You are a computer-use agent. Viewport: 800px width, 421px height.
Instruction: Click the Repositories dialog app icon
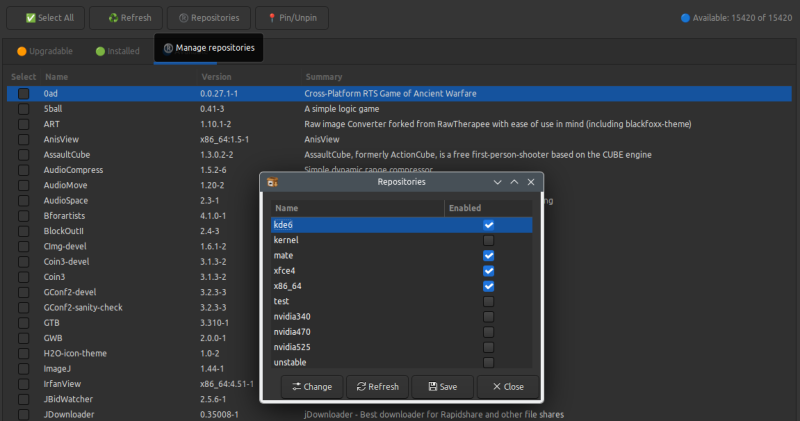272,182
